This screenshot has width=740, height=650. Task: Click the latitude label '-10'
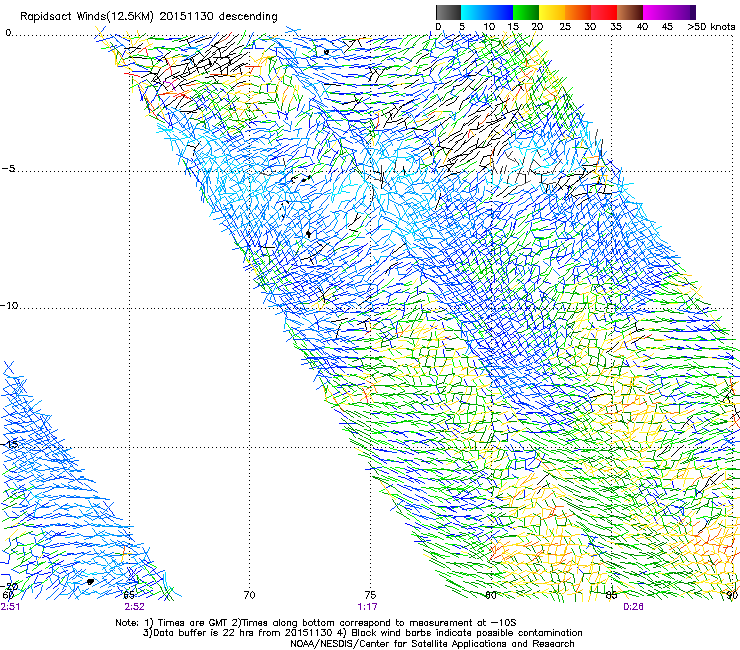click(x=9, y=305)
